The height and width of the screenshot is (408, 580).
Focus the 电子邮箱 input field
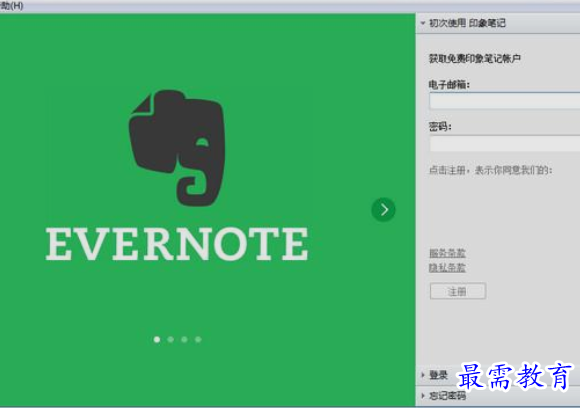click(505, 101)
